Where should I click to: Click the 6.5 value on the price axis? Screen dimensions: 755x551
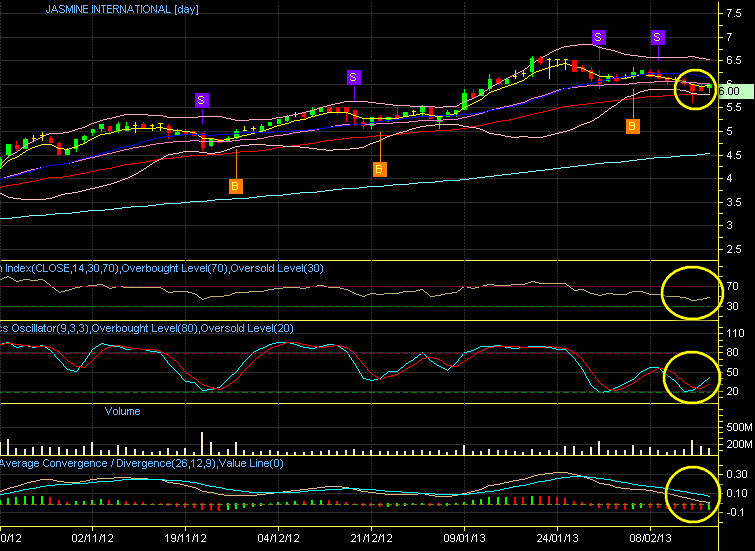[x=734, y=61]
